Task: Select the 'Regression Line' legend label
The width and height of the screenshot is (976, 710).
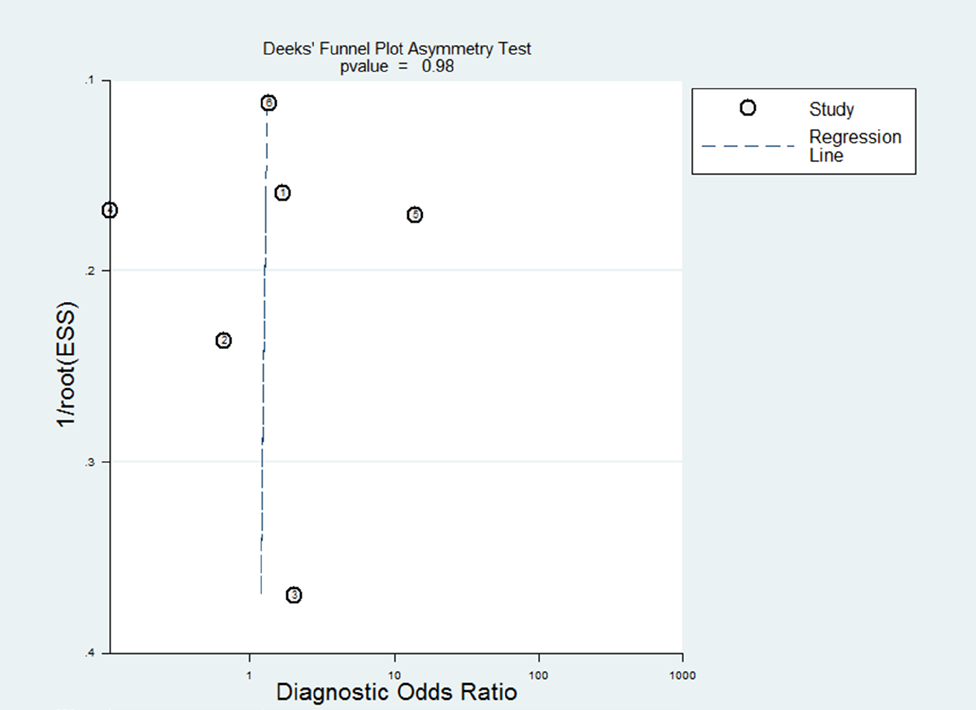Action: 855,146
